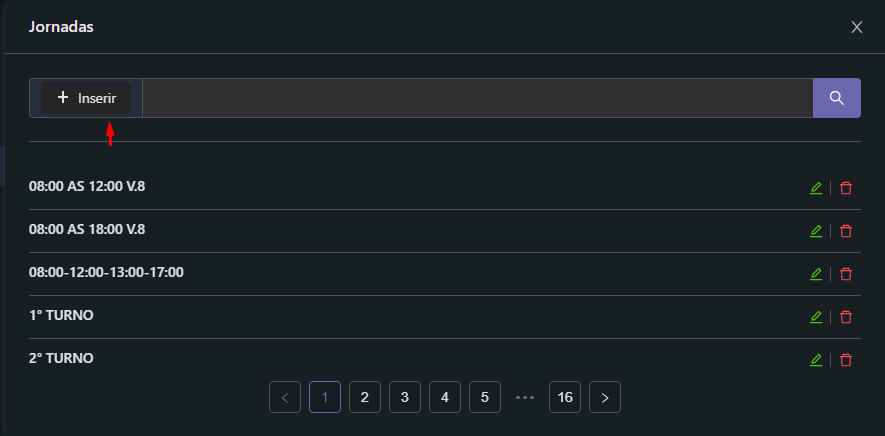Go to previous page with left chevron
Image resolution: width=885 pixels, height=436 pixels.
(x=285, y=397)
